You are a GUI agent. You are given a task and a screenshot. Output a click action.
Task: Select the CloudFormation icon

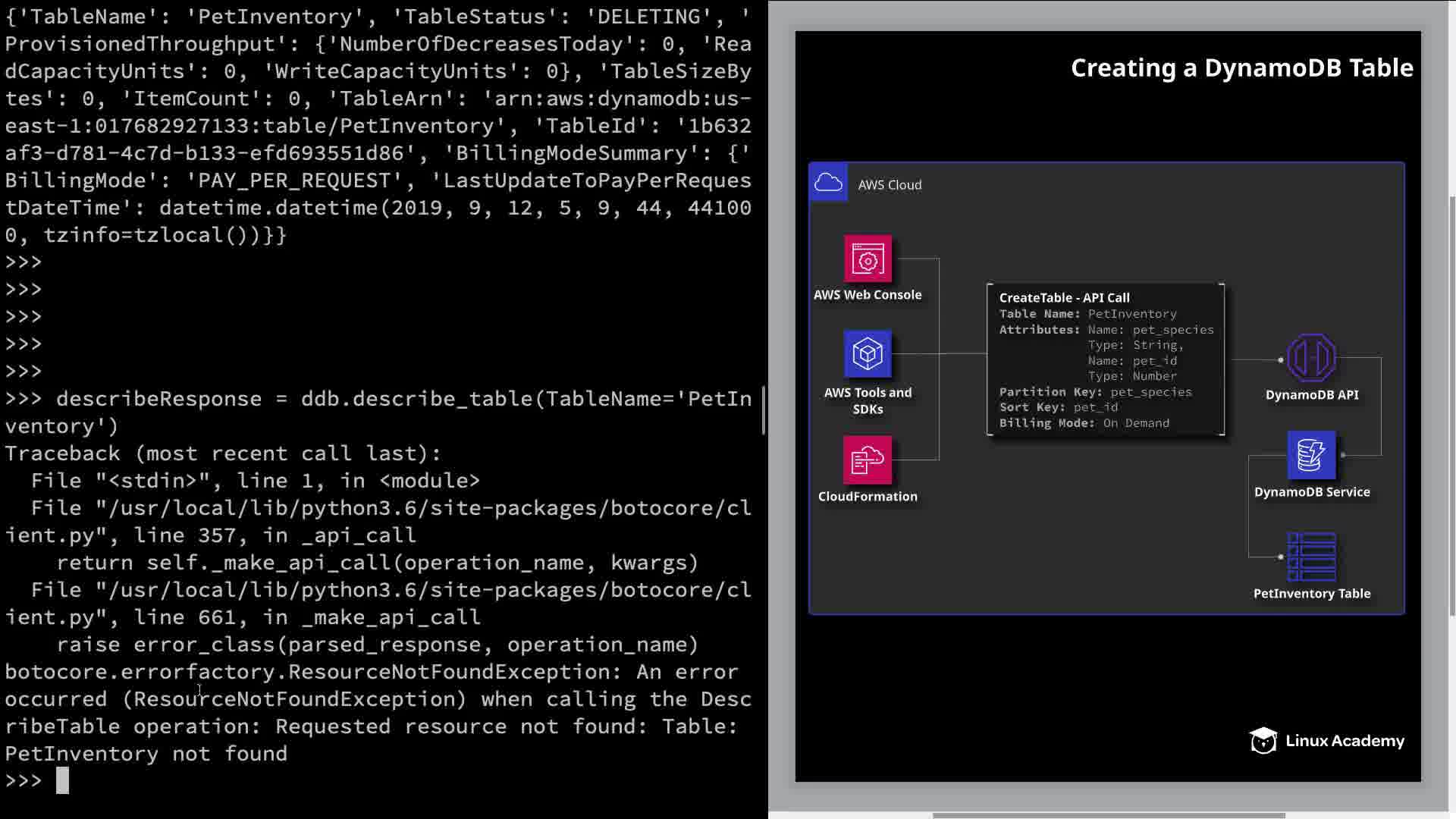(868, 460)
